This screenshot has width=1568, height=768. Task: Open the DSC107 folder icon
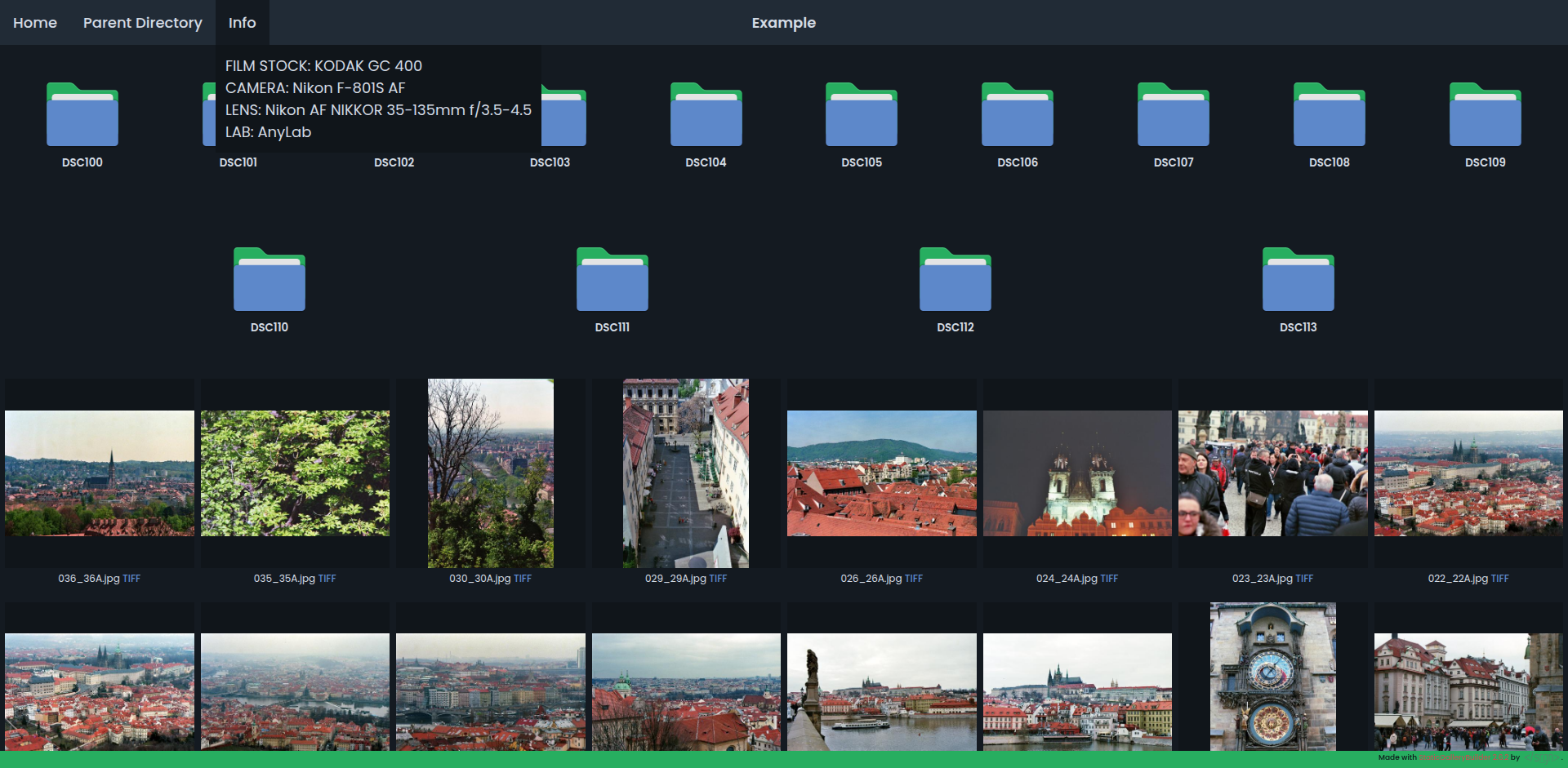[1174, 115]
